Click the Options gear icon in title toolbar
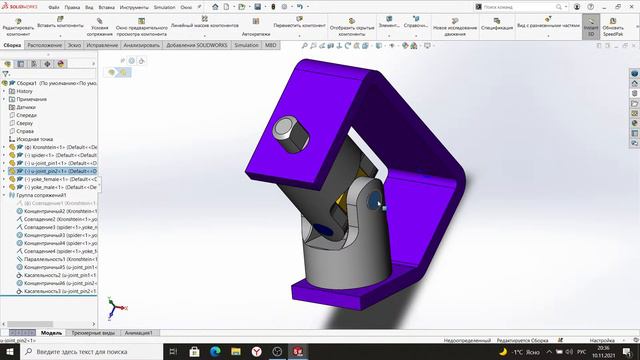640x360 pixels. point(284,7)
